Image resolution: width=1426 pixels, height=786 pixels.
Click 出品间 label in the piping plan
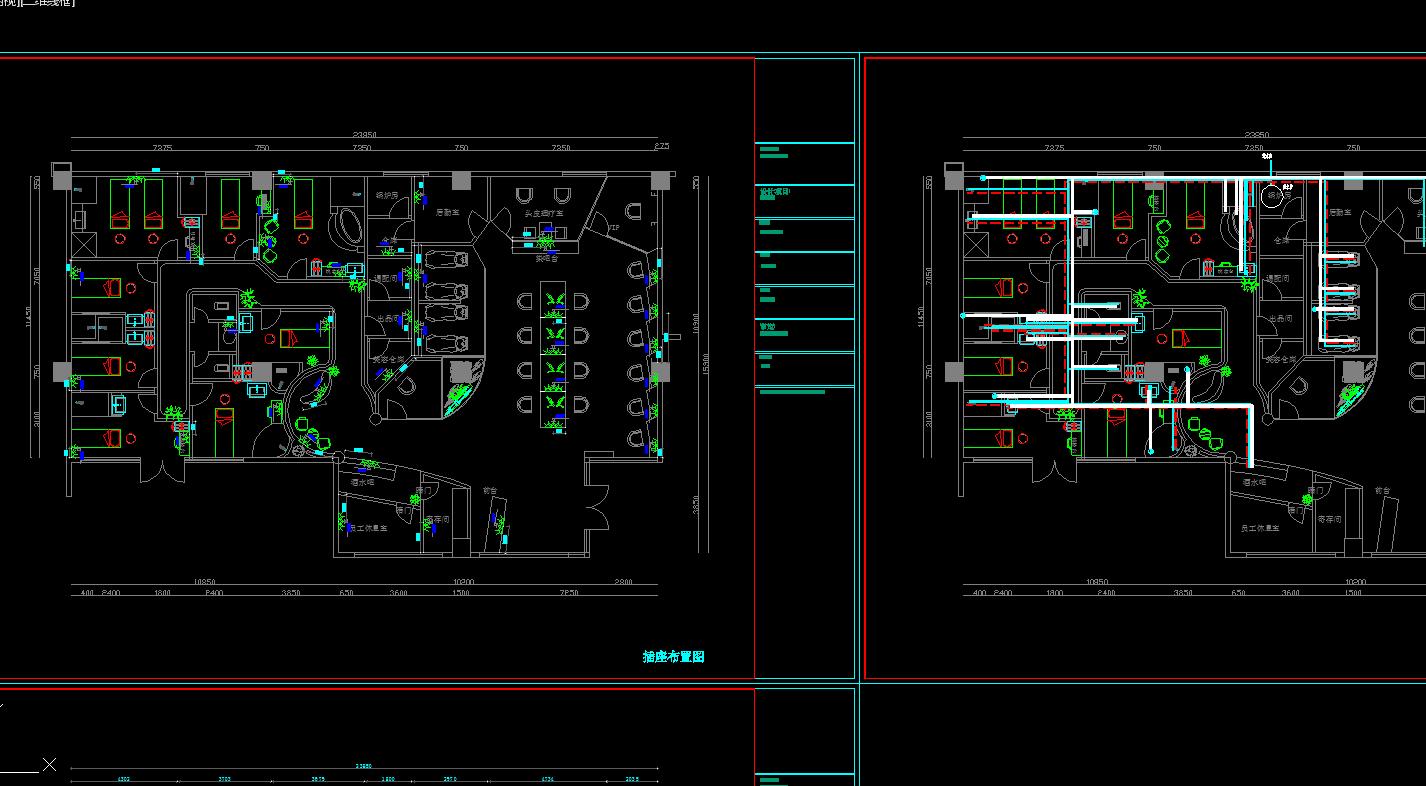coord(1280,318)
